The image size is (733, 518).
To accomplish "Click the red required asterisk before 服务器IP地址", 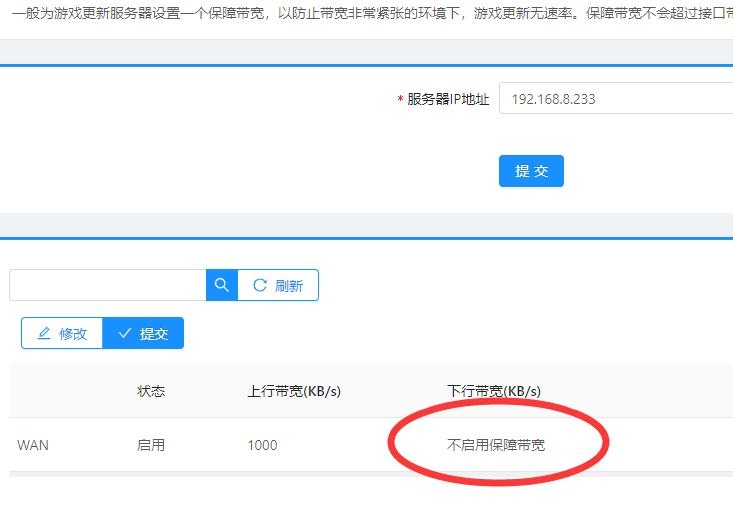I will point(400,100).
